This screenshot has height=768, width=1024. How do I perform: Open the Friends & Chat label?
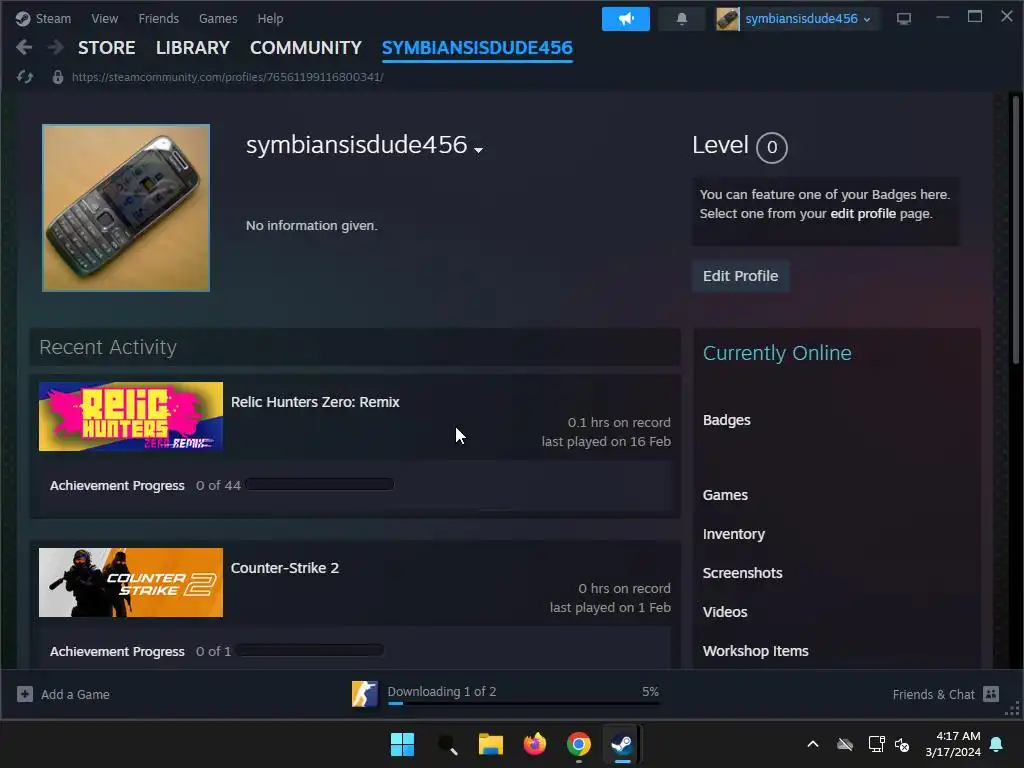tap(933, 694)
